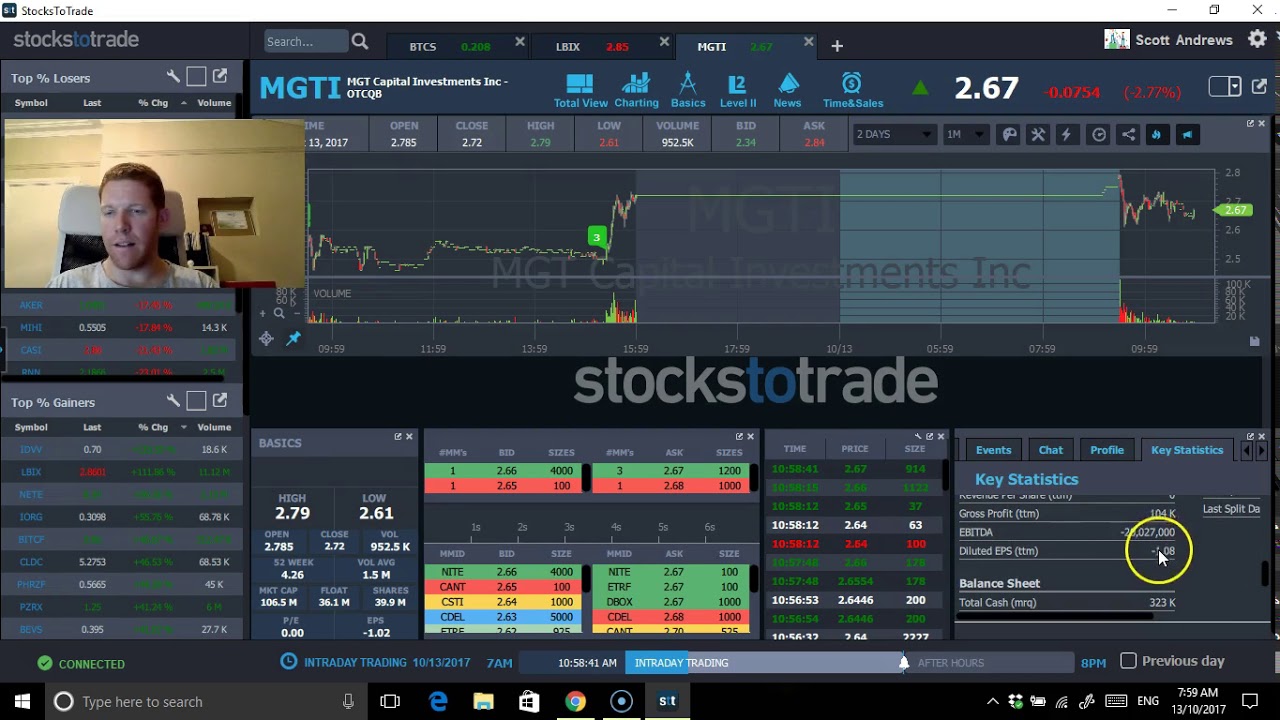This screenshot has width=1280, height=720.
Task: Open chart tools wrench-hammer icon
Action: coord(1038,135)
